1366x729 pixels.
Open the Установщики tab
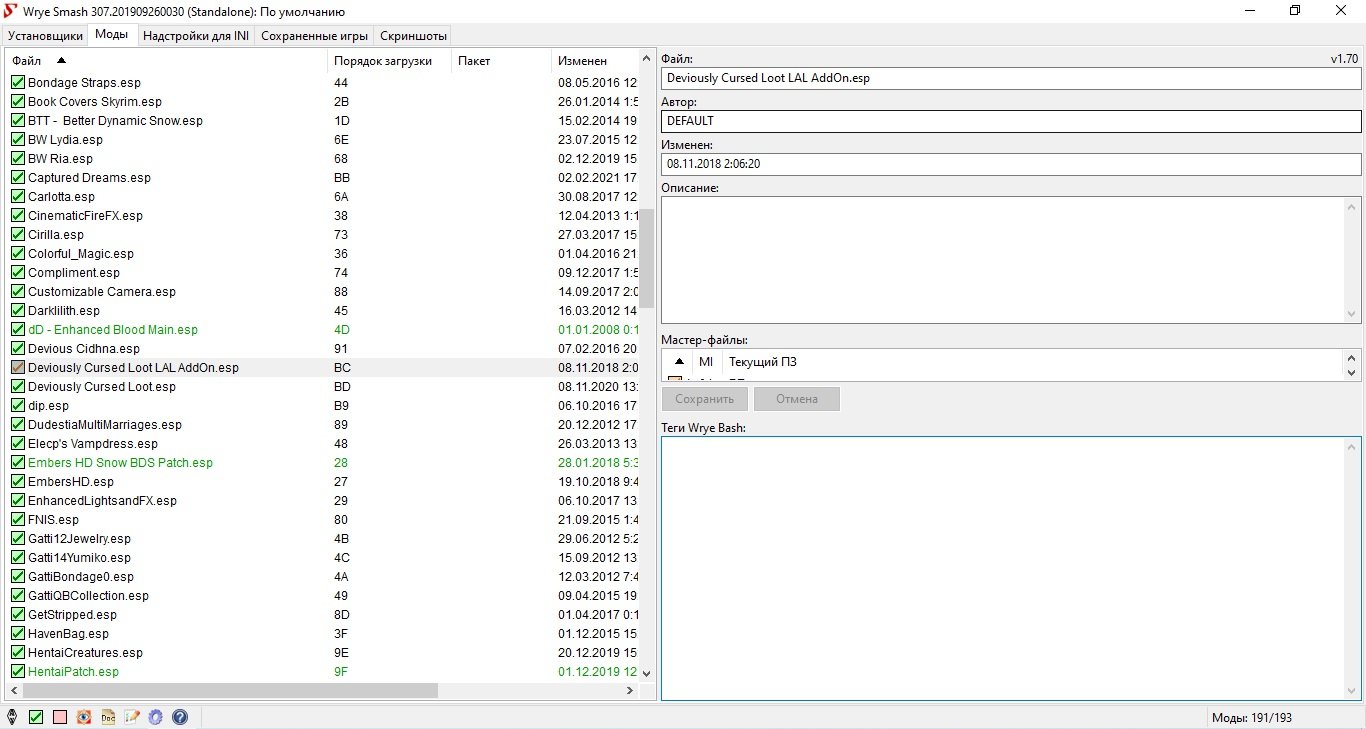(x=45, y=36)
